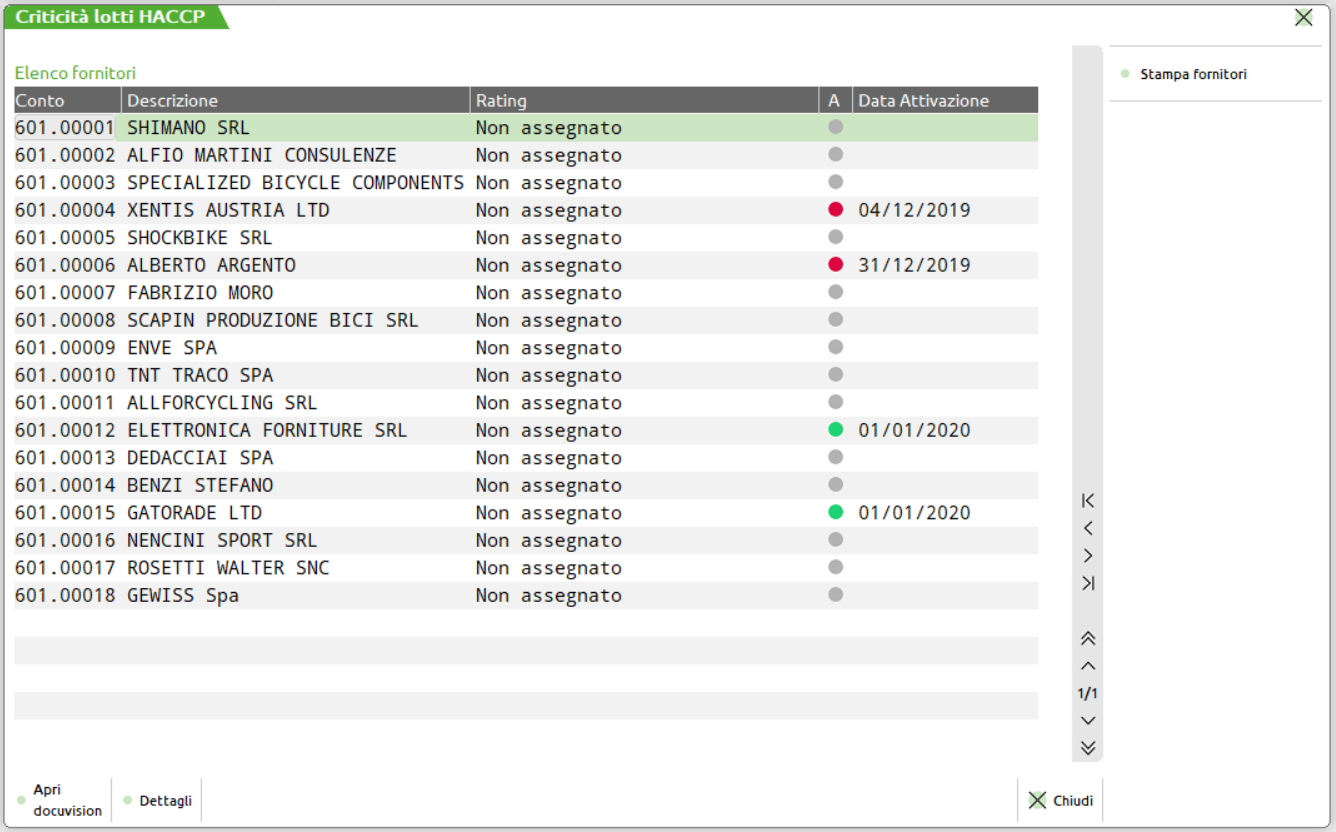Image resolution: width=1336 pixels, height=832 pixels.
Task: Go to previous record arrow
Action: [1088, 528]
